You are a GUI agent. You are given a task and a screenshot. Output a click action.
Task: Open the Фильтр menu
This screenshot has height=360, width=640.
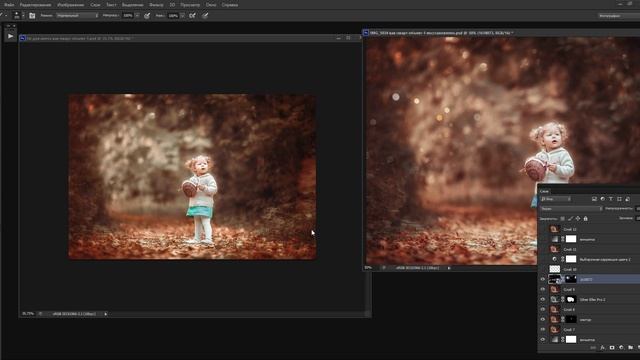point(156,5)
